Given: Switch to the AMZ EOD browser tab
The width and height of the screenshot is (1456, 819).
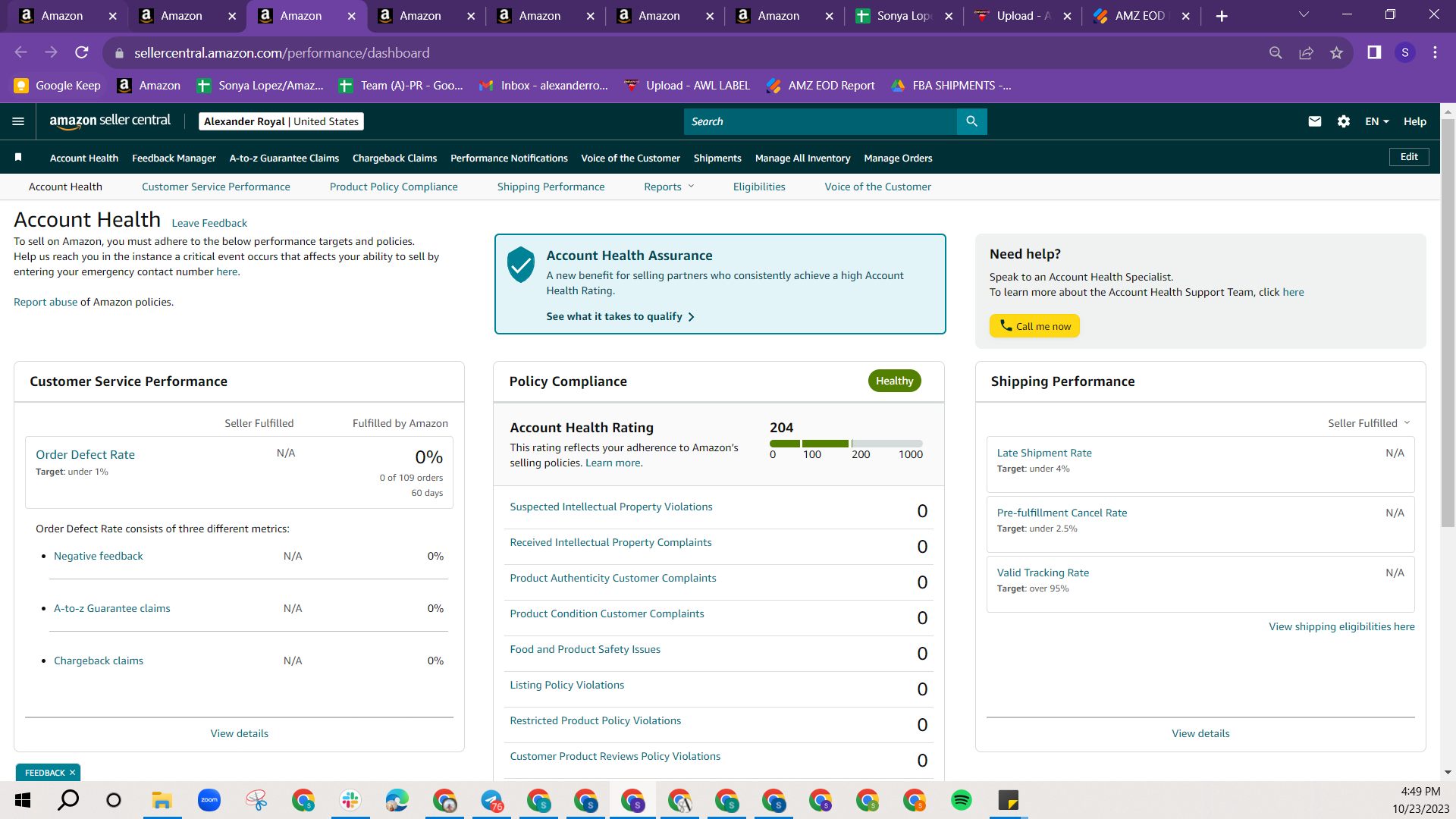Looking at the screenshot, I should point(1141,16).
